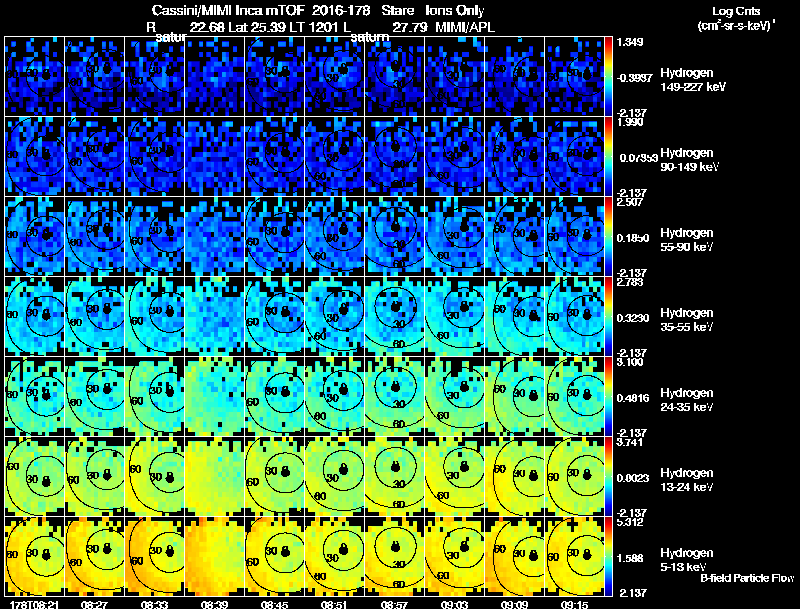Click the 'Hydrogen 13-24 keV' label
Screen dimensions: 800x609
pos(687,480)
